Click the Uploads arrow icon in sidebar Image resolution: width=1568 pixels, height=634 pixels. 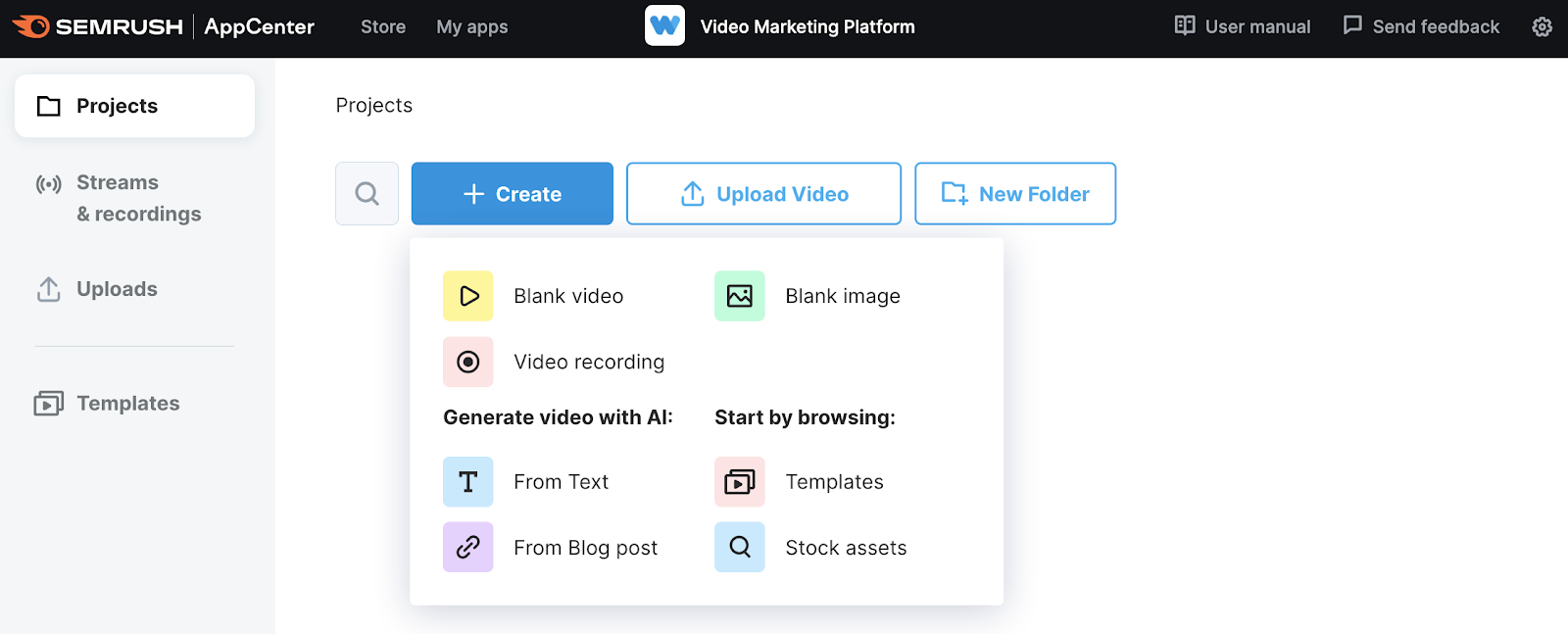tap(49, 289)
